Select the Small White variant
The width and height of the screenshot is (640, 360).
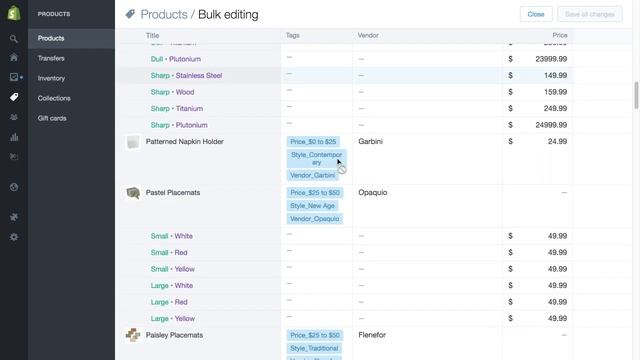click(171, 236)
